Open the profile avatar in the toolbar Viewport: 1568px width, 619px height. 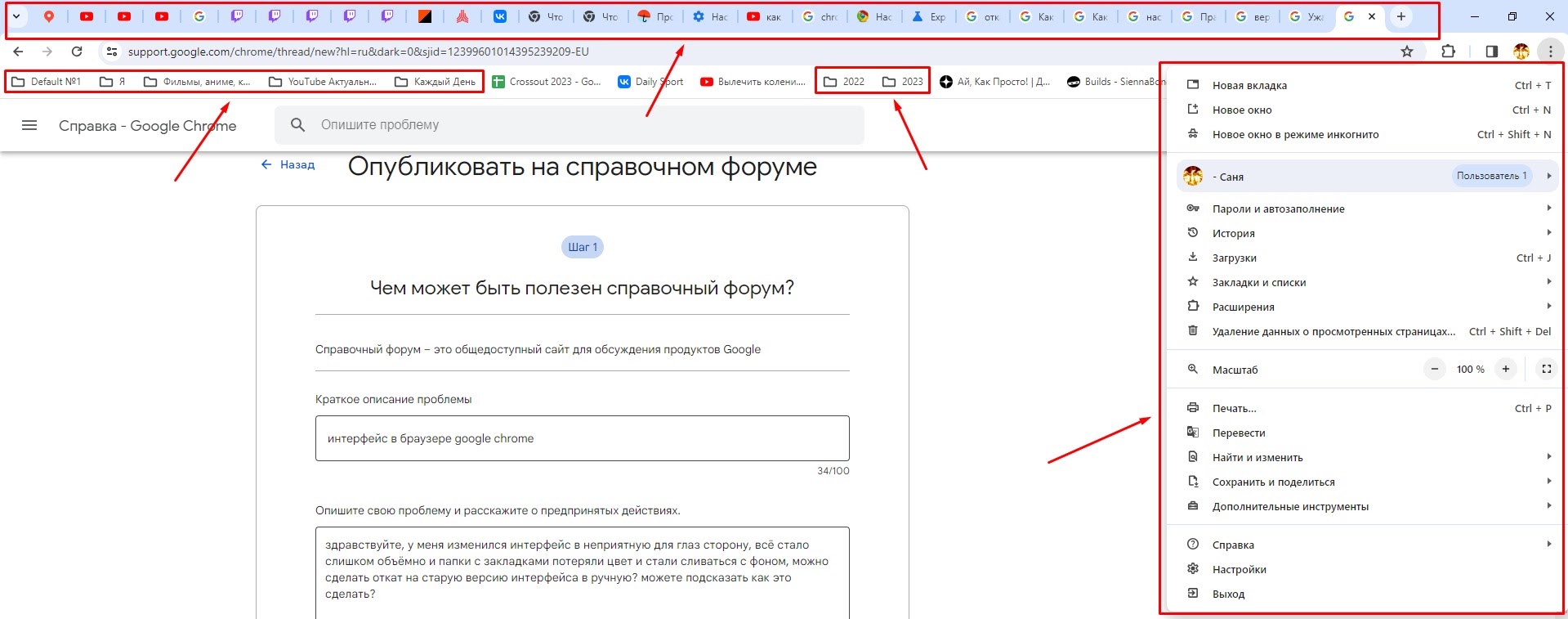[1521, 52]
